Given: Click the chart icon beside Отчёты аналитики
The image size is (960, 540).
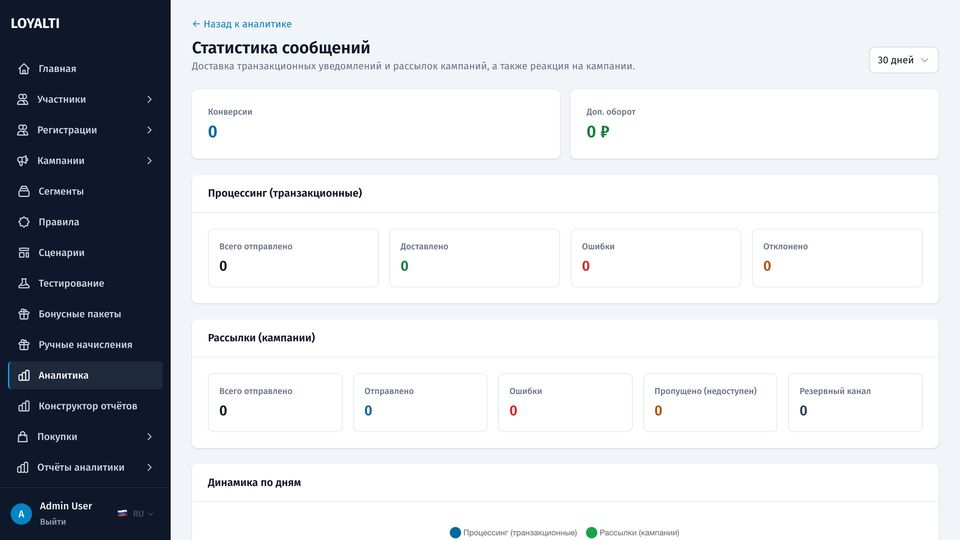Looking at the screenshot, I should click(23, 467).
